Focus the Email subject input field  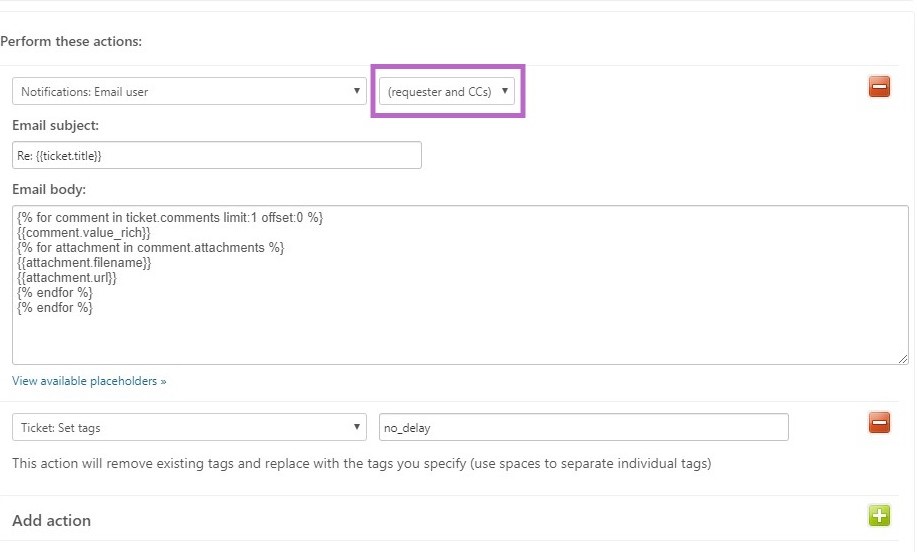tap(216, 156)
